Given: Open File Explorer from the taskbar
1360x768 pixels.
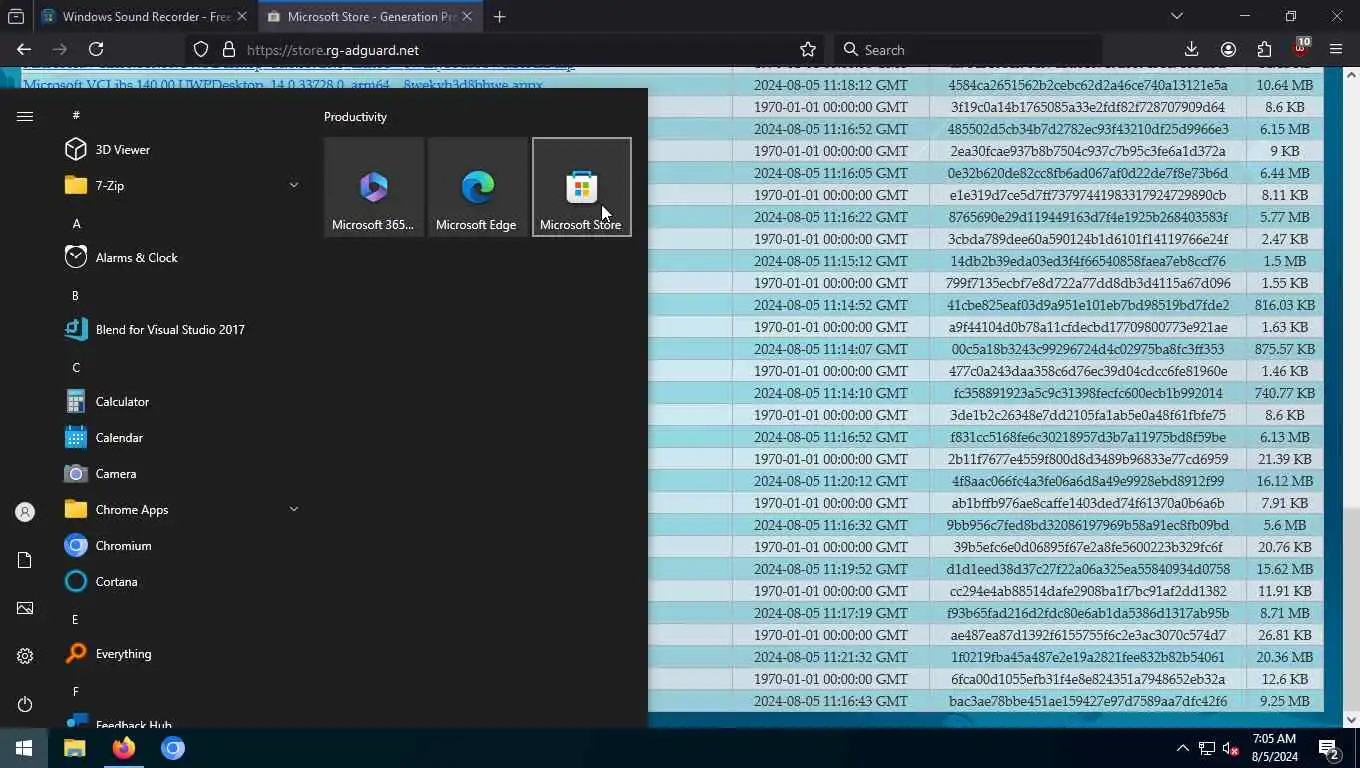Looking at the screenshot, I should (x=75, y=748).
